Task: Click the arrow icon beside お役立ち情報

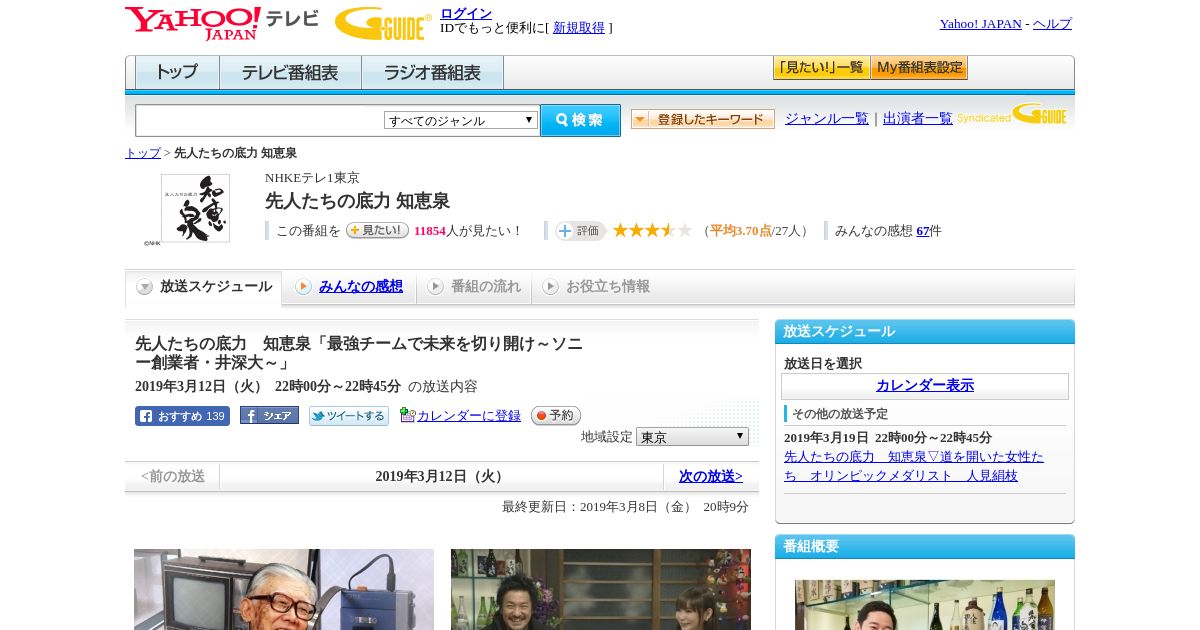Action: click(550, 287)
